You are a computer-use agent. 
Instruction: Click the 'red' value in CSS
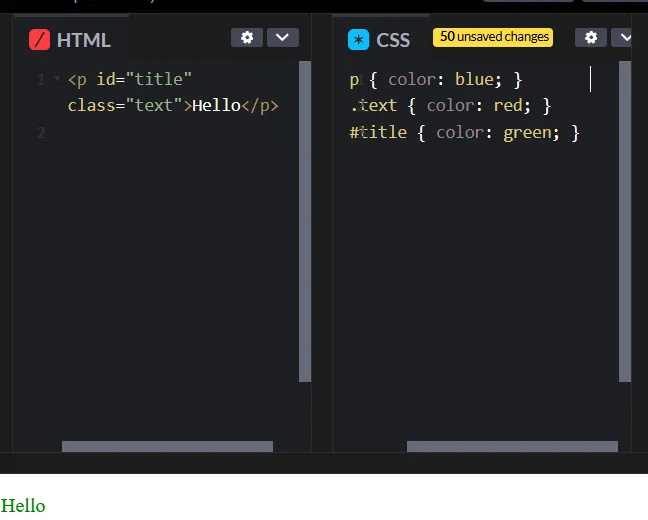point(508,106)
